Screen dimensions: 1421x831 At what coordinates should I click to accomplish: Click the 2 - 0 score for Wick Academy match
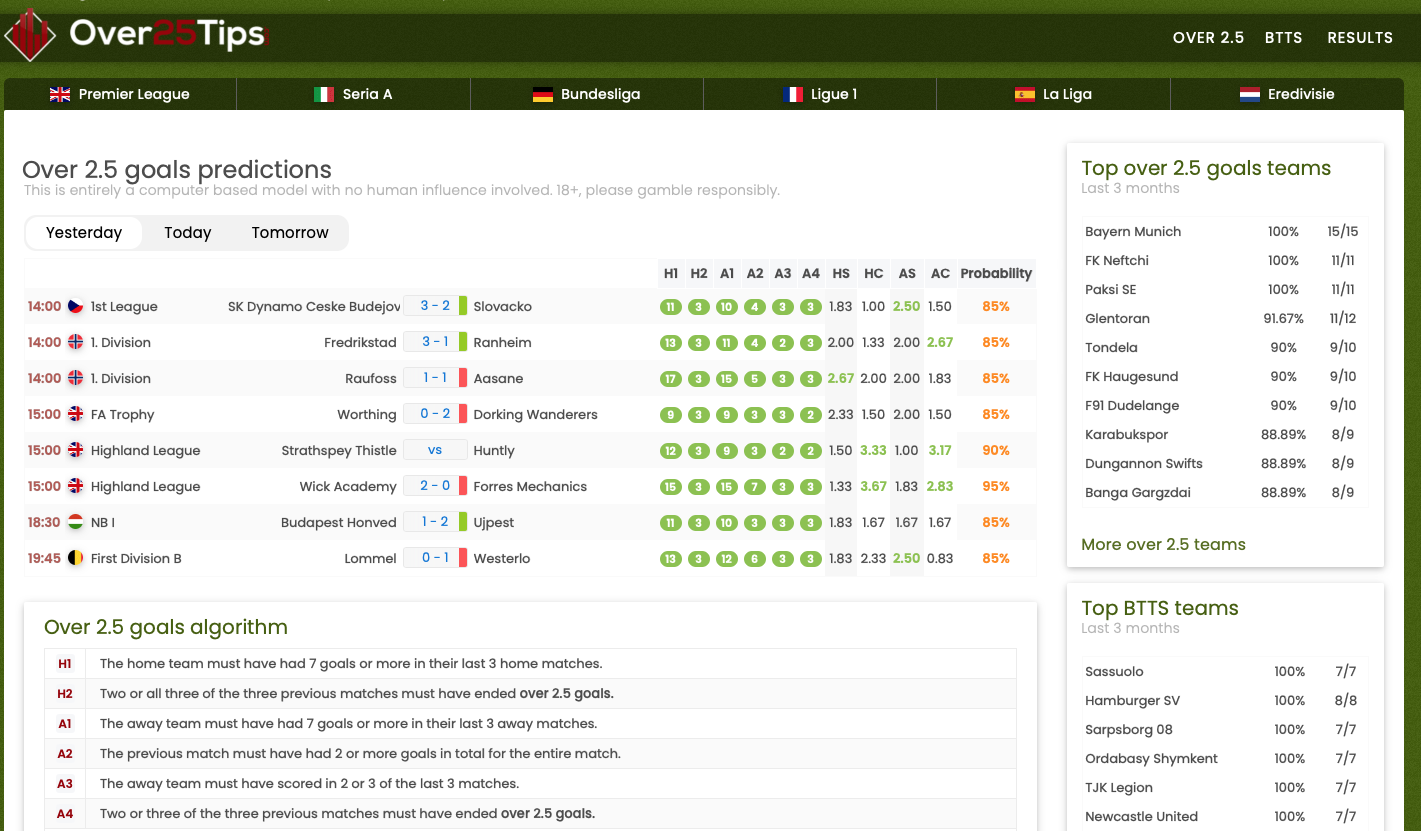point(435,486)
